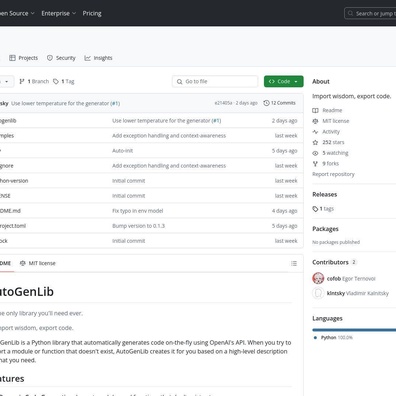The image size is (396, 396).
Task: Click 'Bump version to 0.1.3' commit message
Action: click(138, 226)
